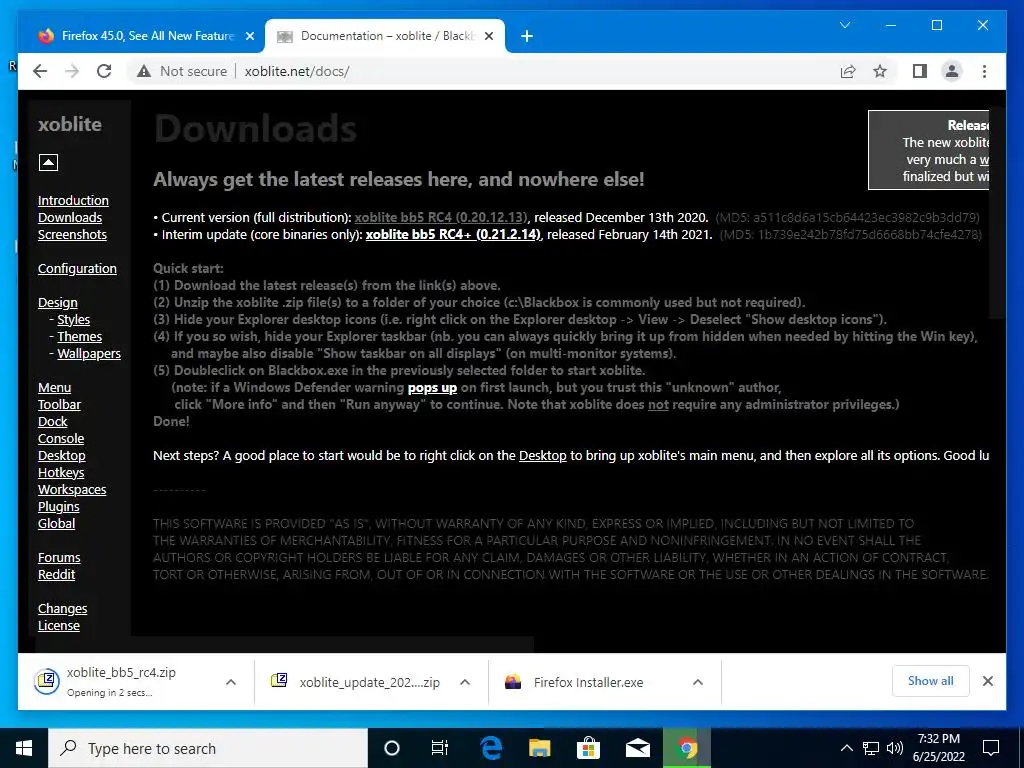Screen dimensions: 1024x768
Task: Close the Firefox 45.0 tab
Action: tap(249, 37)
